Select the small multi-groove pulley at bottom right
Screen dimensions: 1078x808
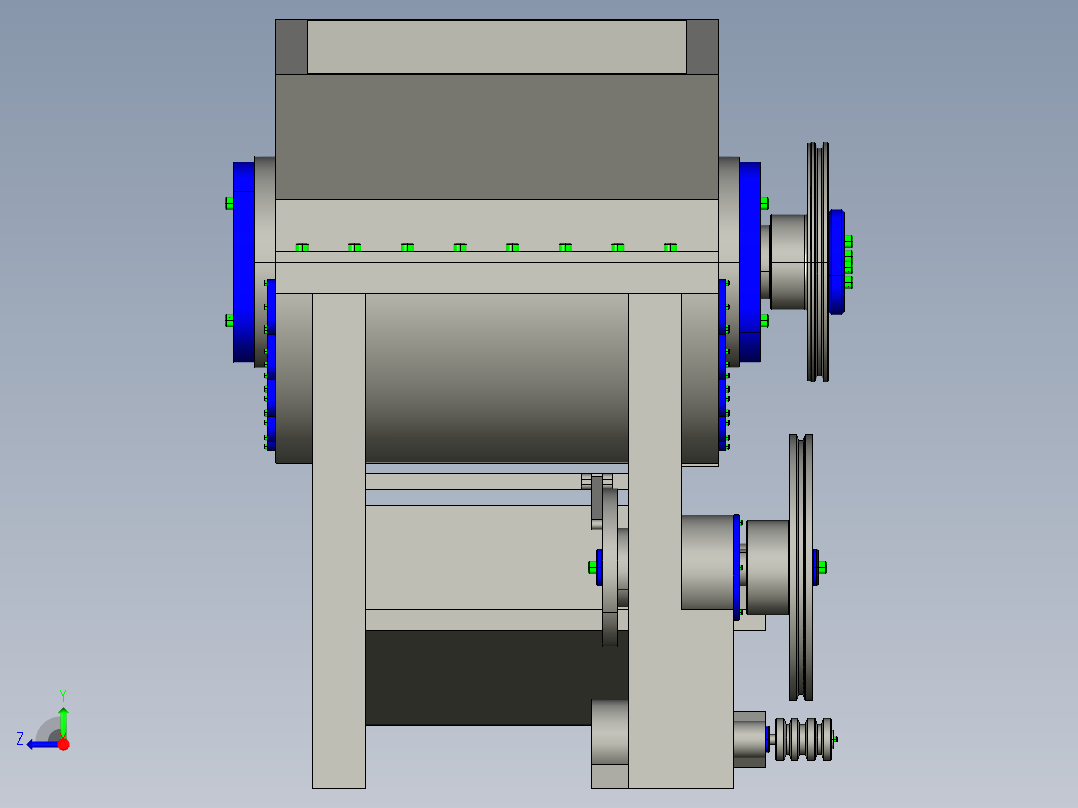pos(804,740)
